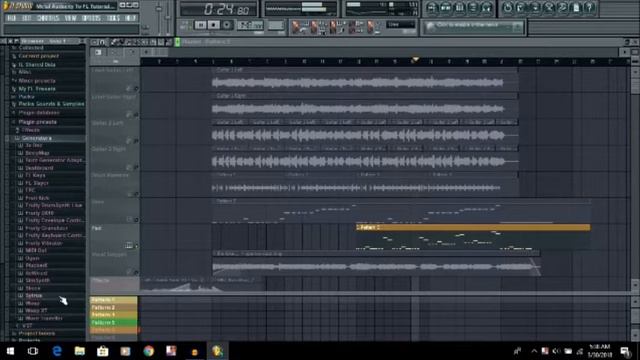Expand the Misc folder in browser
Image resolution: width=640 pixels, height=360 pixels.
pyautogui.click(x=24, y=72)
